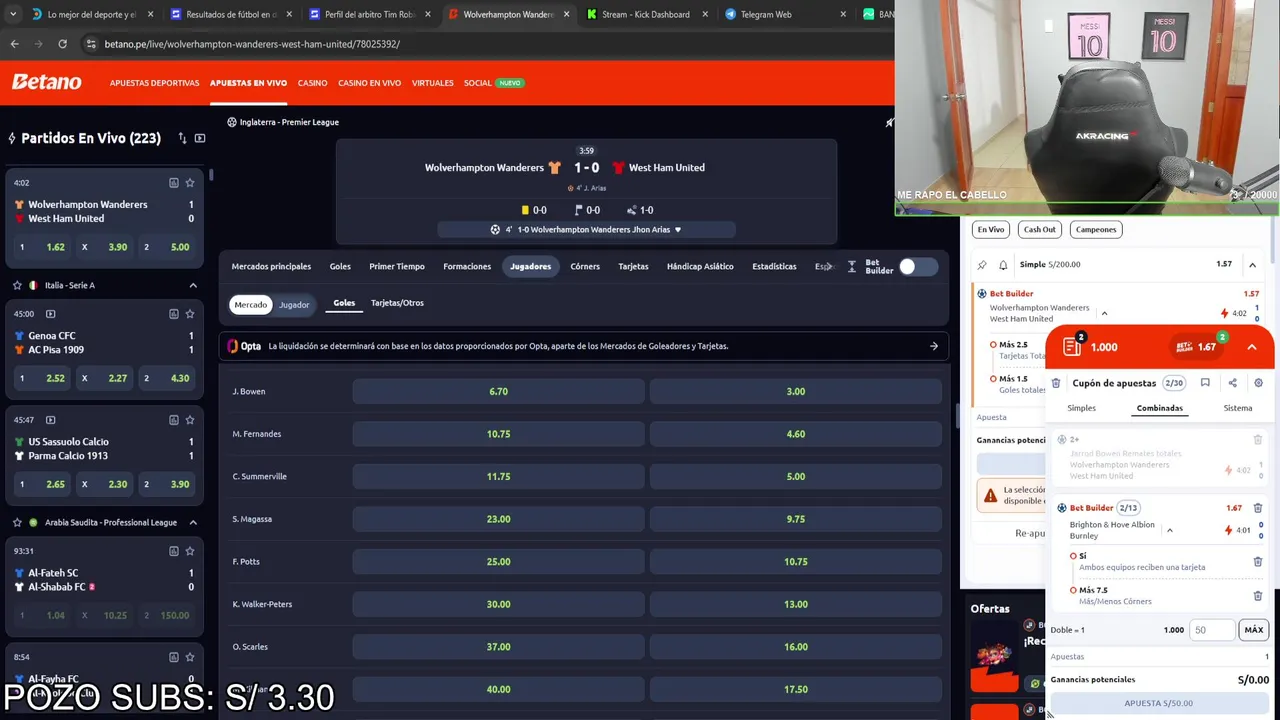The width and height of the screenshot is (1280, 720).
Task: Search Chrome tabs dropdown arrow
Action: 13,15
